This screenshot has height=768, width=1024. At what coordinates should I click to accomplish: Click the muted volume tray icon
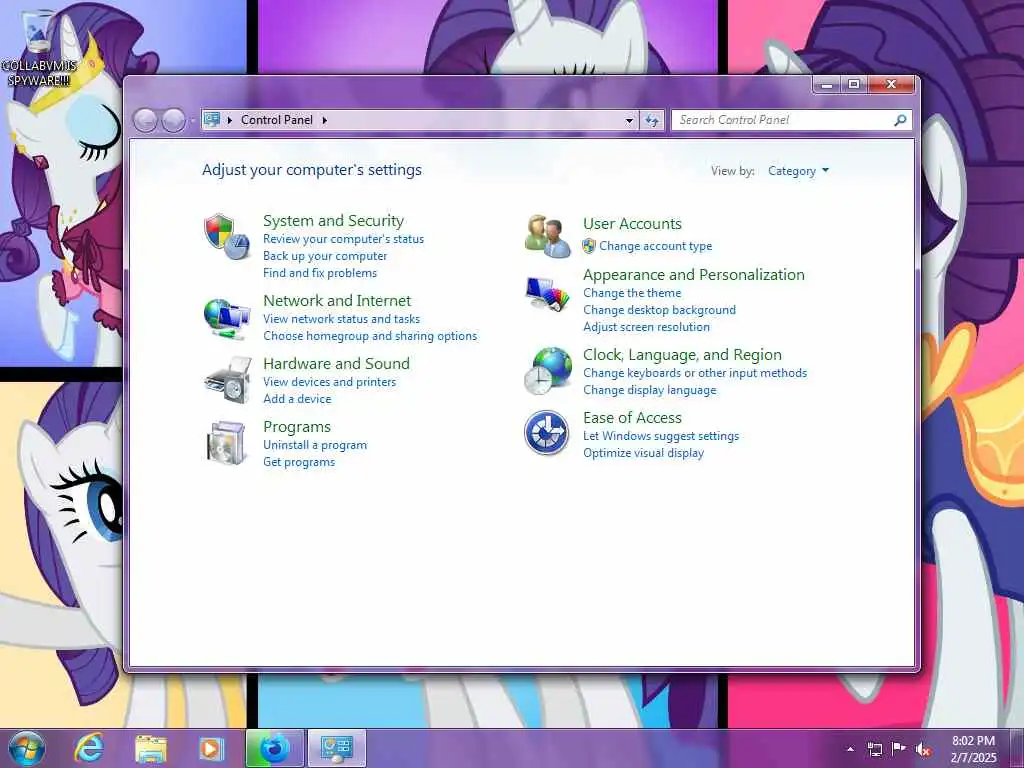click(923, 750)
